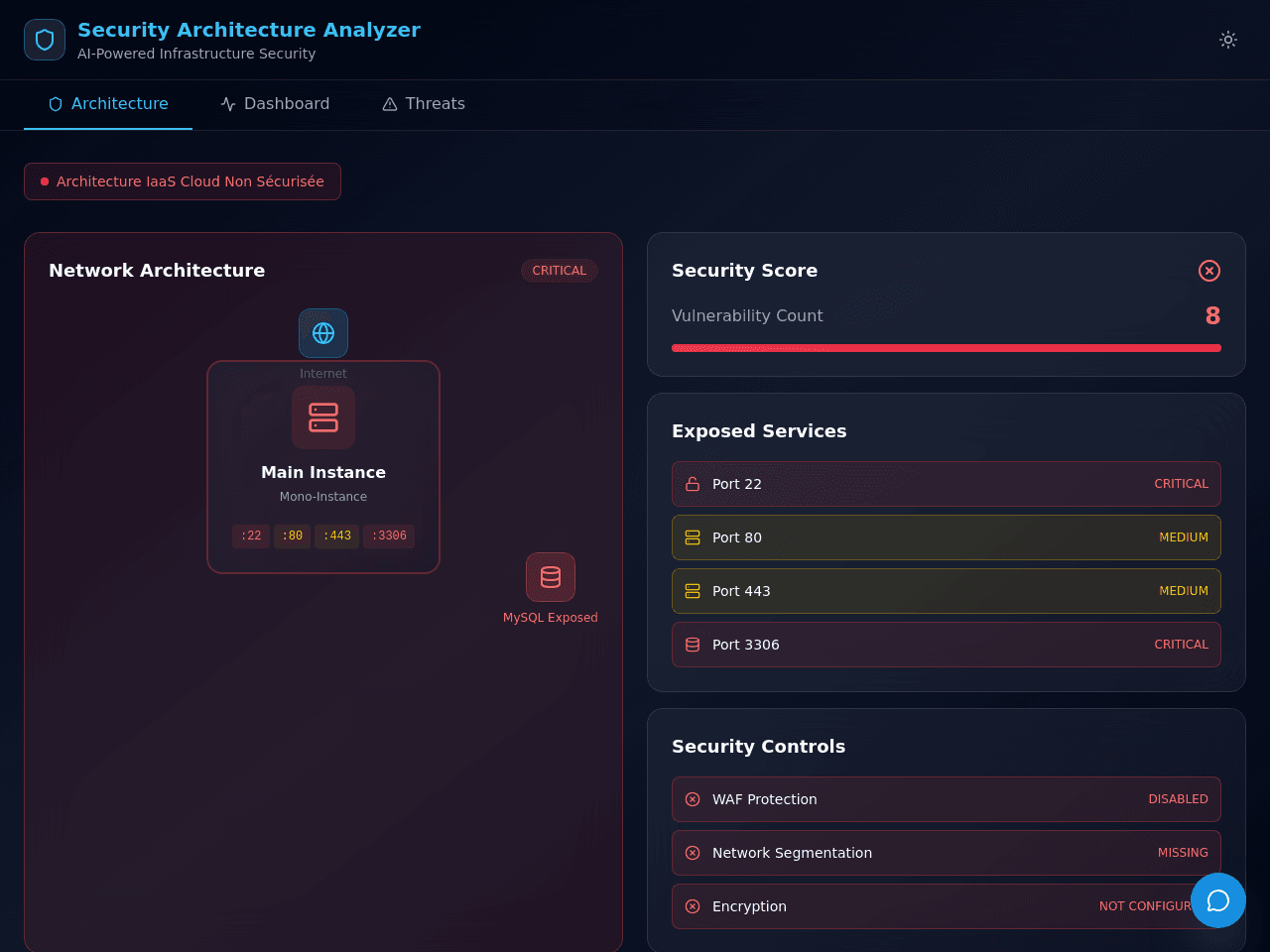
Task: Click the Security Architecture Analyzer title
Action: pos(249,30)
